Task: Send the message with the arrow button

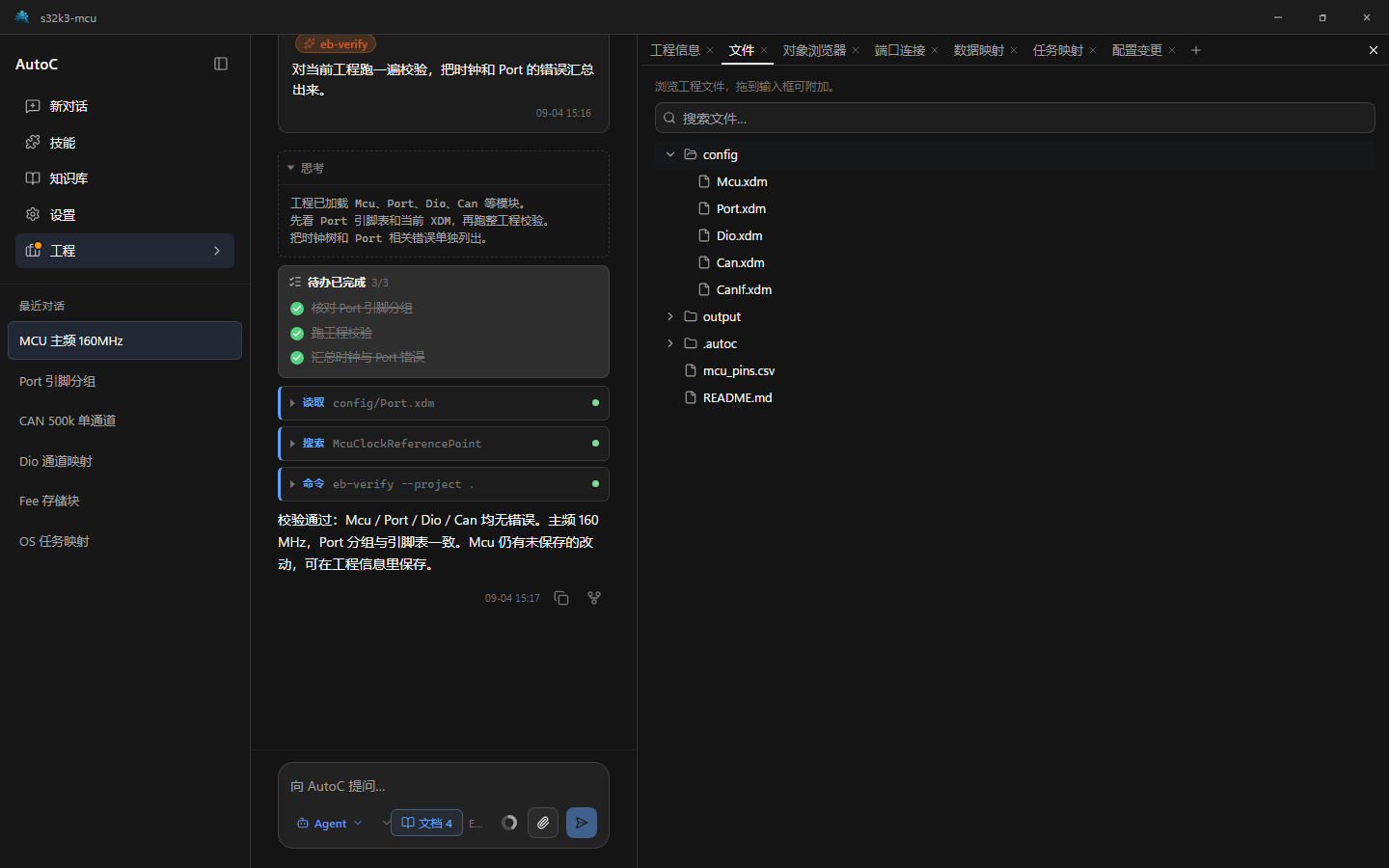Action: tap(582, 823)
